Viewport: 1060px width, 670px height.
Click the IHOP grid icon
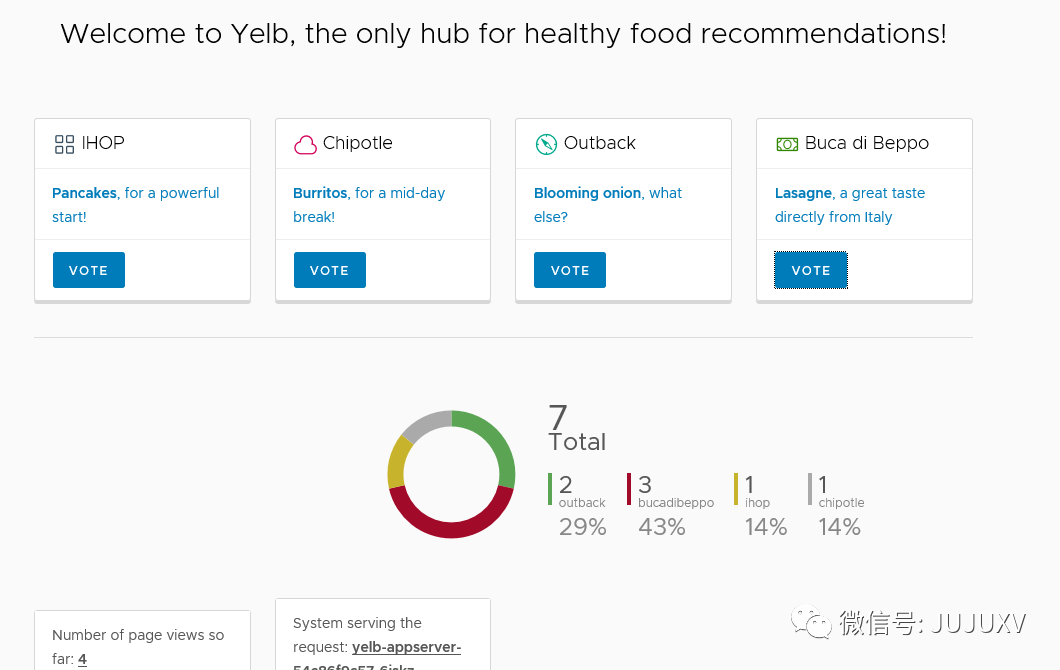(x=64, y=144)
